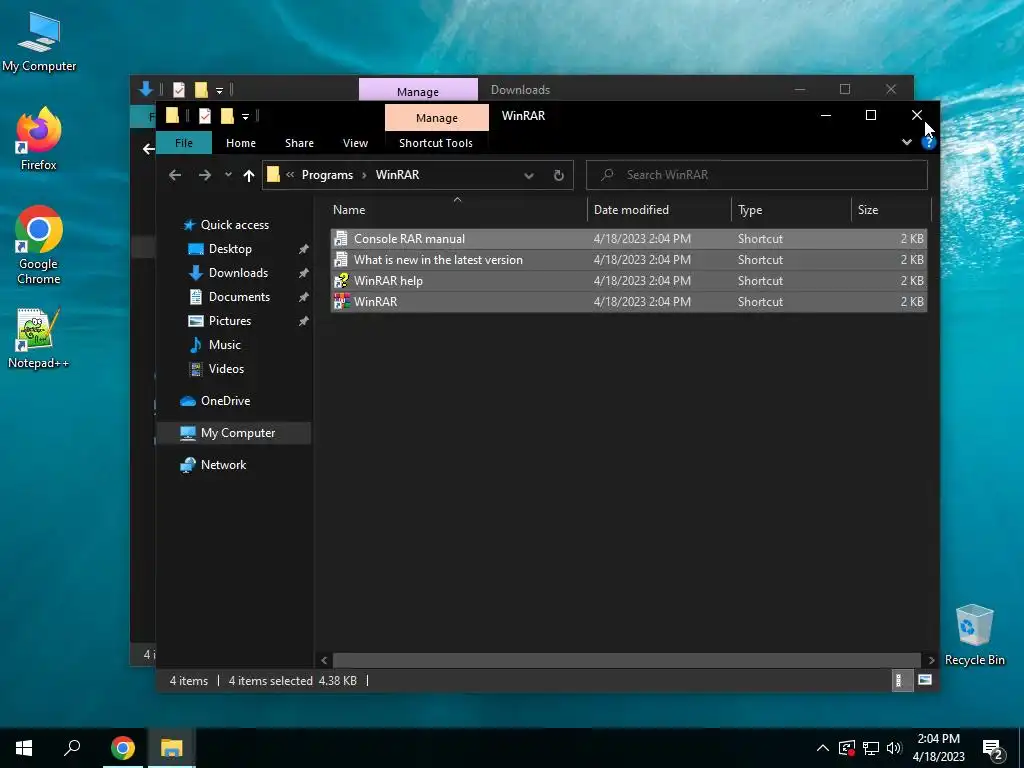
Task: Select the Shortcut Tools tab
Action: point(436,143)
